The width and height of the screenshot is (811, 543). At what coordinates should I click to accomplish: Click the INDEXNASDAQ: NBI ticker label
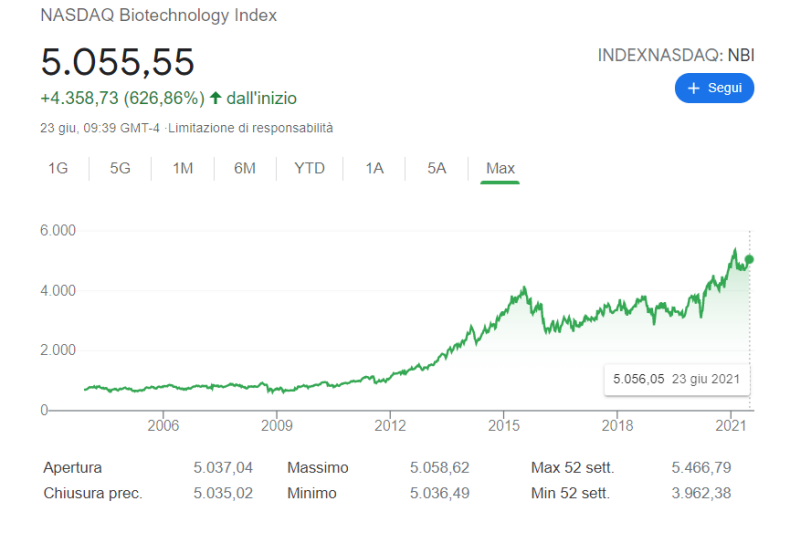click(x=676, y=55)
